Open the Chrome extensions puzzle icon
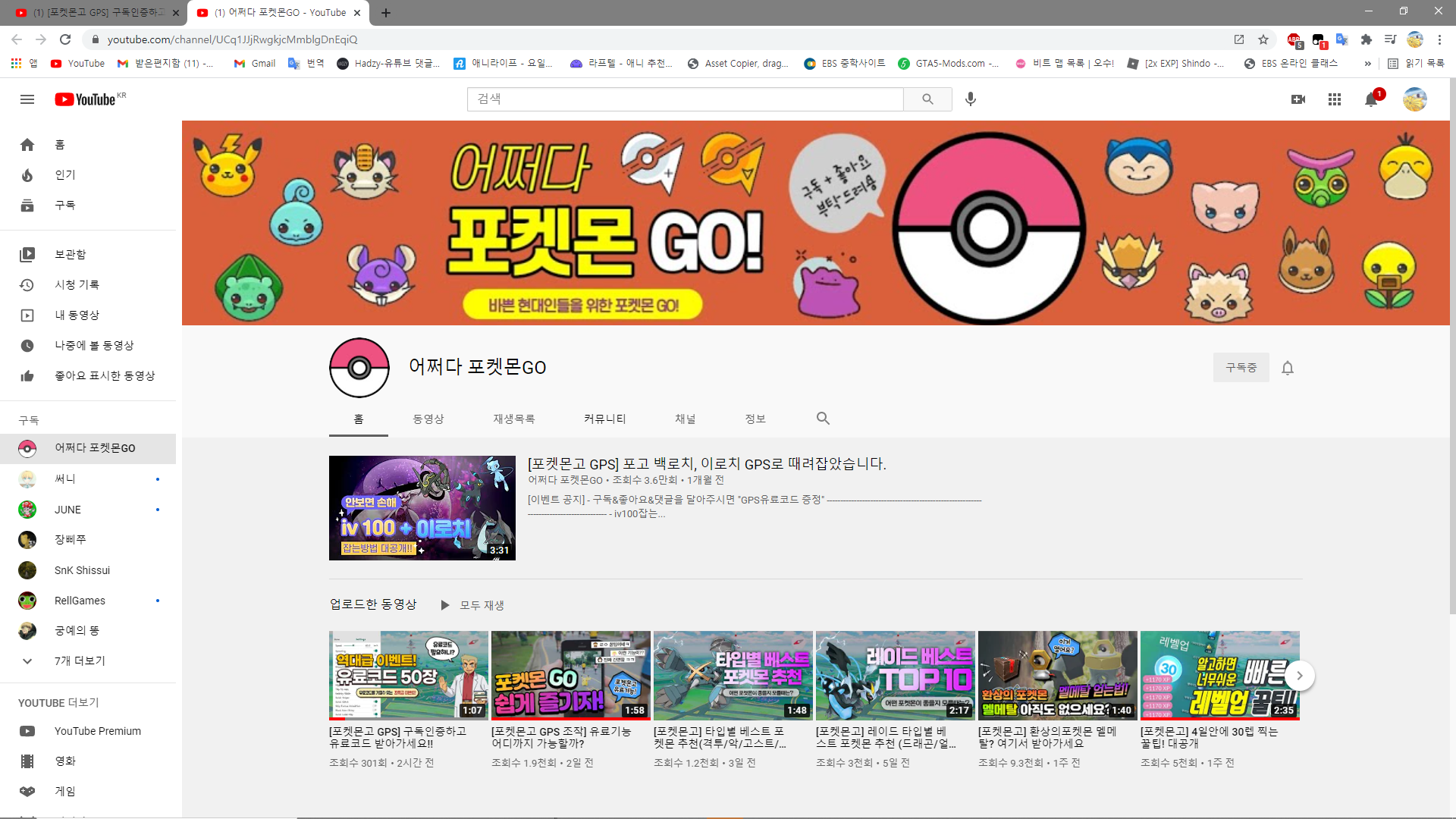Image resolution: width=1456 pixels, height=819 pixels. (1367, 39)
